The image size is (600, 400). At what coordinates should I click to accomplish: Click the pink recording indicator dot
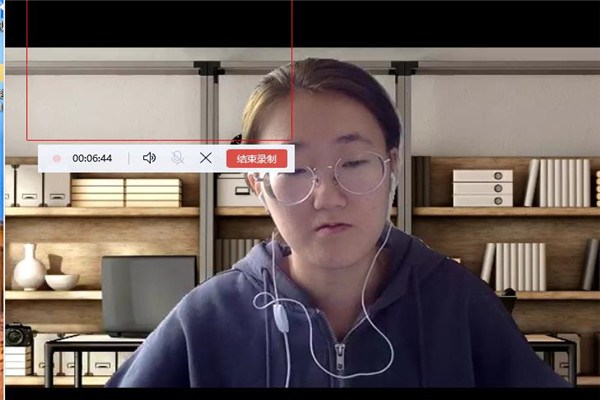57,158
